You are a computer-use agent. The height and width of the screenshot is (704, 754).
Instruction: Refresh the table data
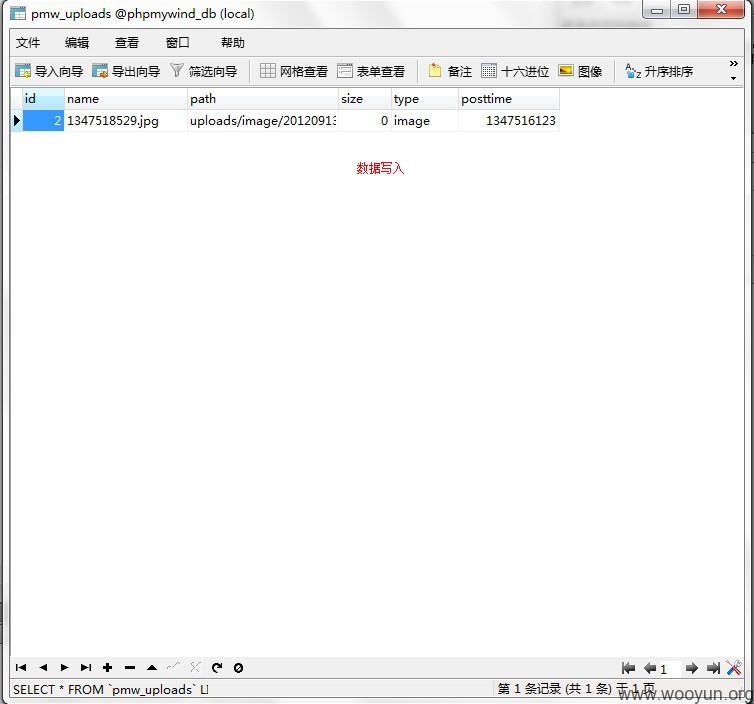point(217,667)
